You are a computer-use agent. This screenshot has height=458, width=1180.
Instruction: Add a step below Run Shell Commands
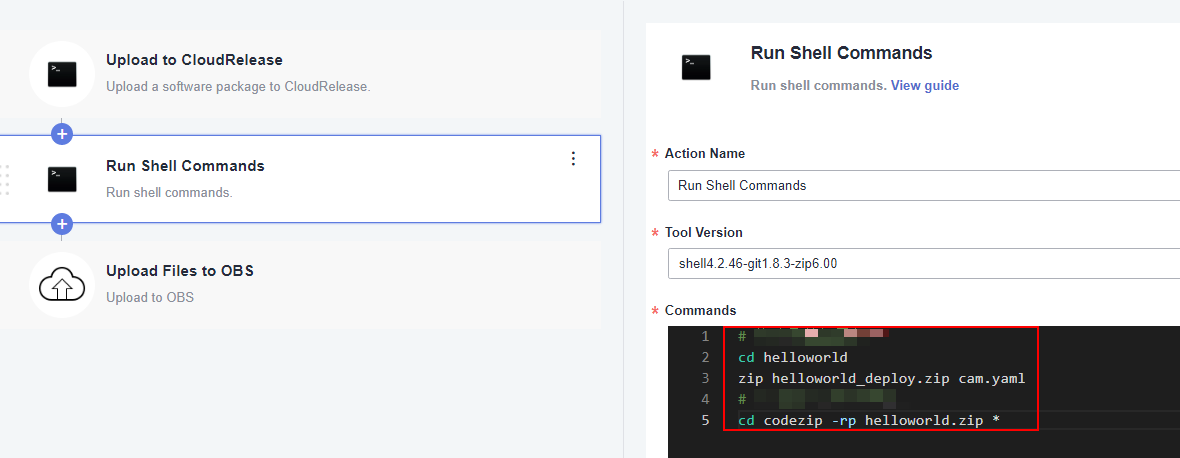coord(62,224)
